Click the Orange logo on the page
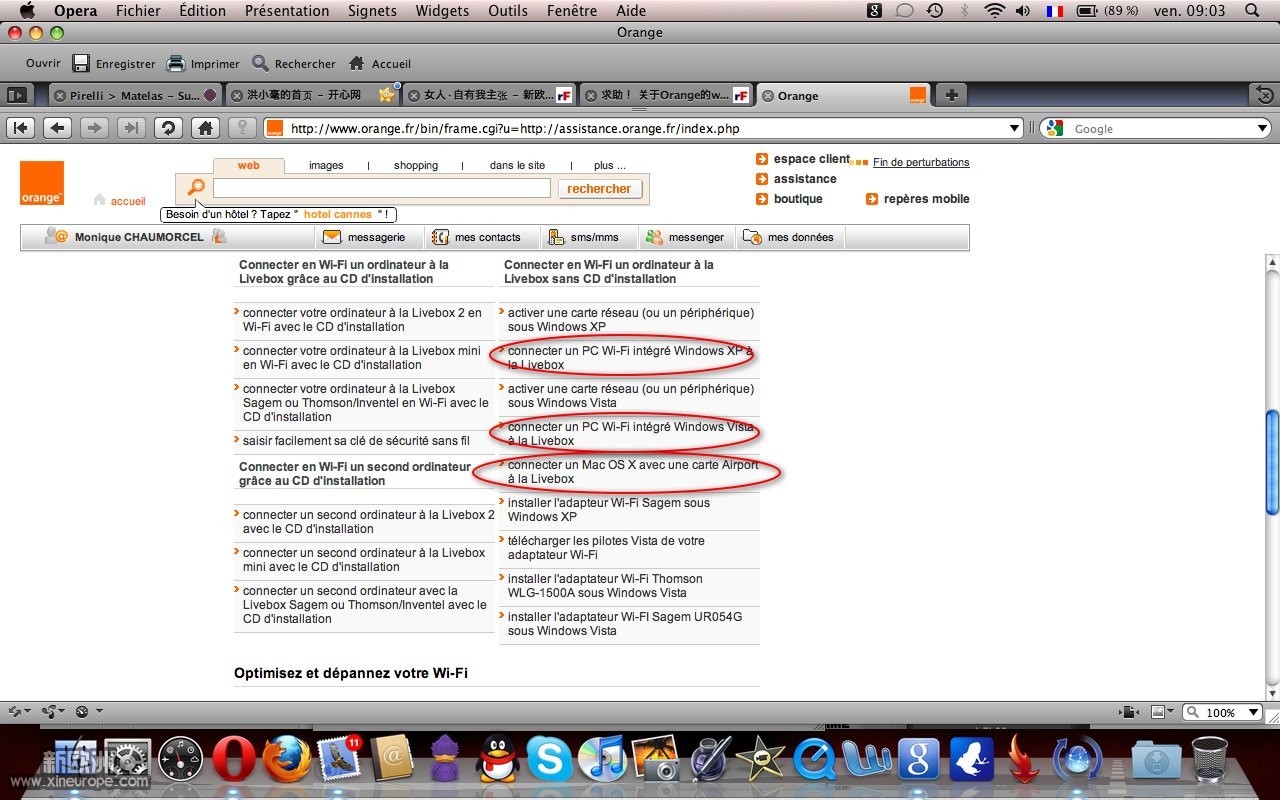 pyautogui.click(x=42, y=183)
